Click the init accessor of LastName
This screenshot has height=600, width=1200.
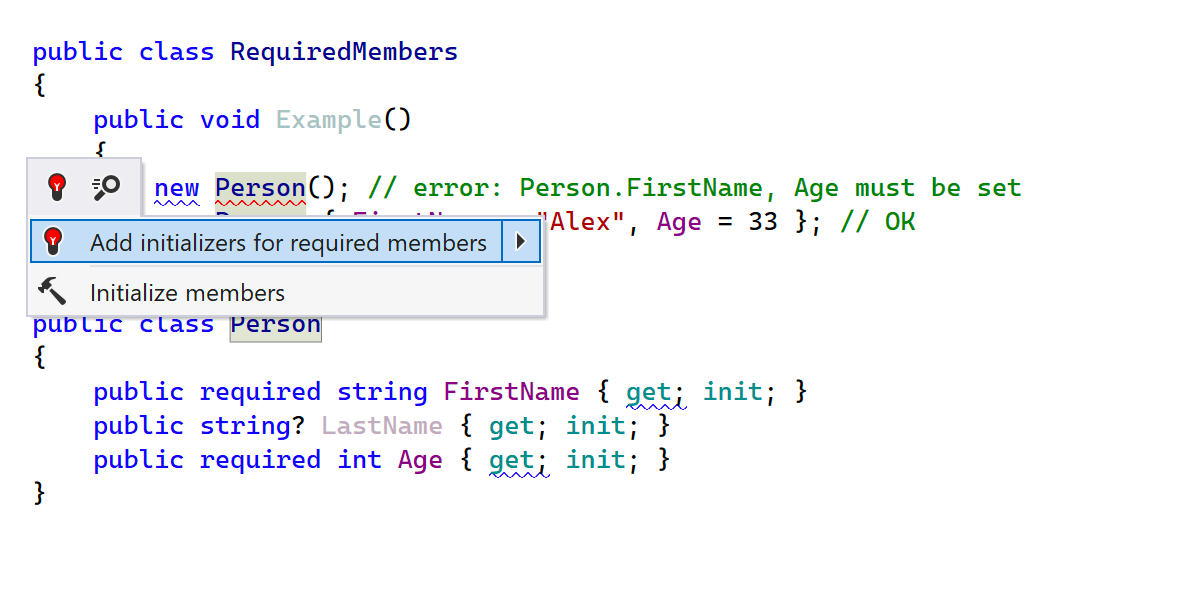[596, 426]
